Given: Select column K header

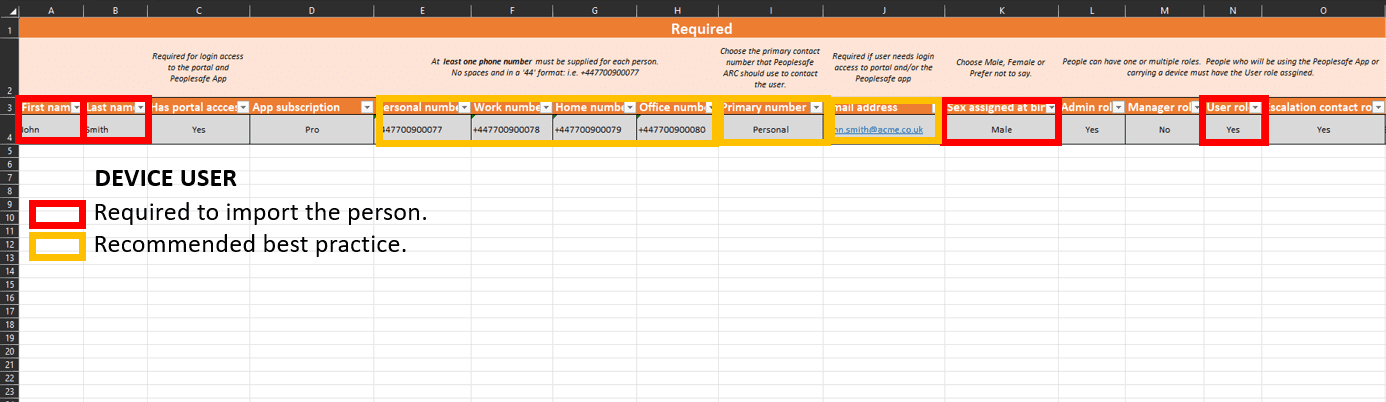Looking at the screenshot, I should [x=1002, y=9].
